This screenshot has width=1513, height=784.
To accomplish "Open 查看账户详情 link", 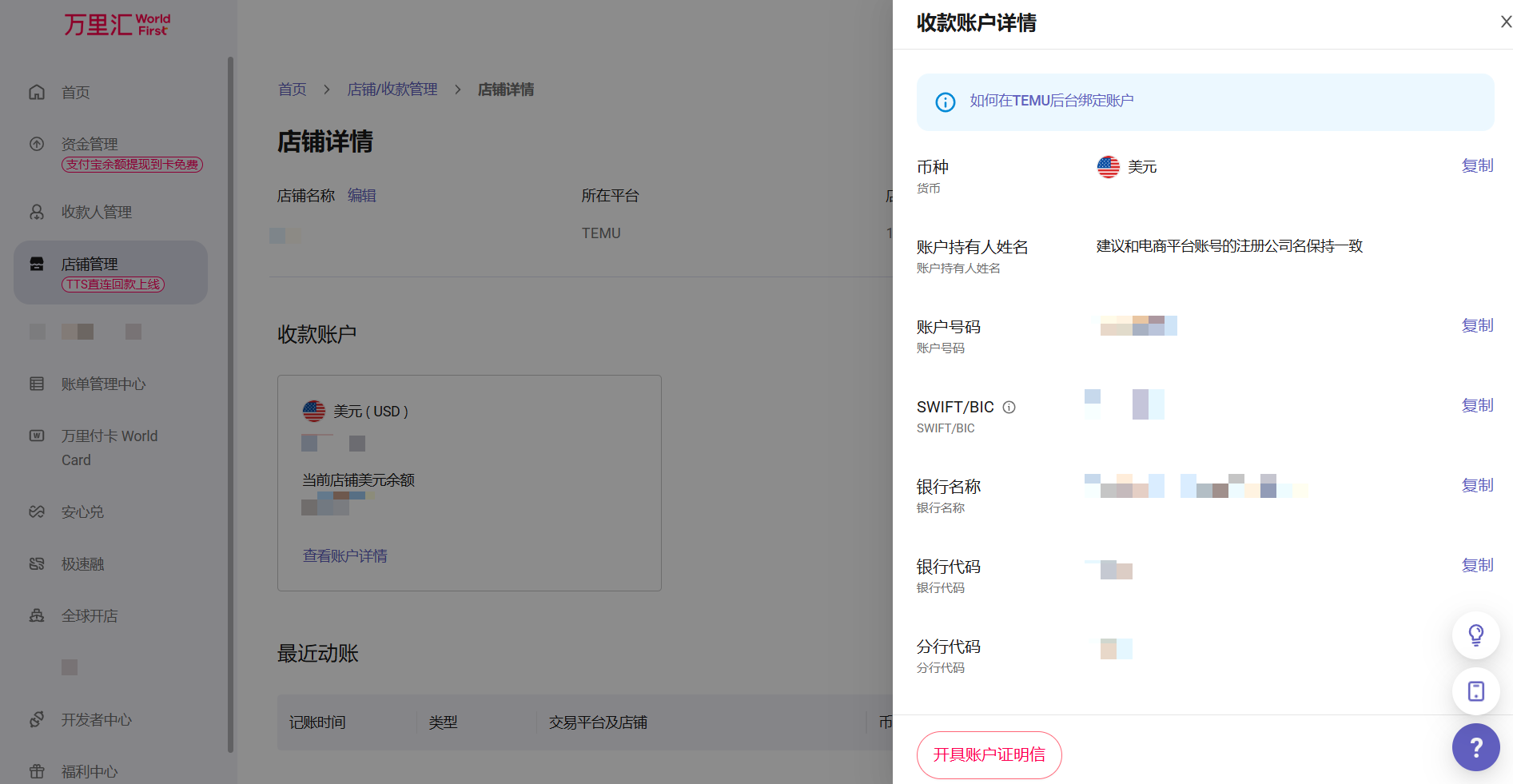I will click(x=345, y=555).
